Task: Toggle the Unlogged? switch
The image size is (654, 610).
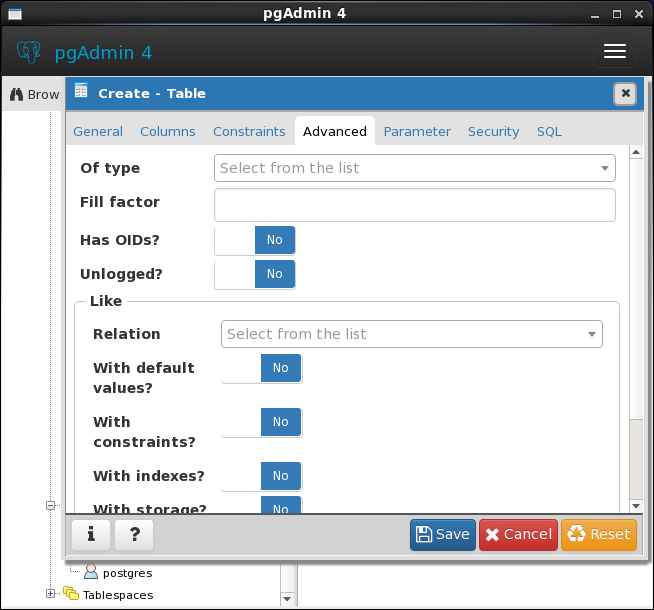Action: [255, 274]
